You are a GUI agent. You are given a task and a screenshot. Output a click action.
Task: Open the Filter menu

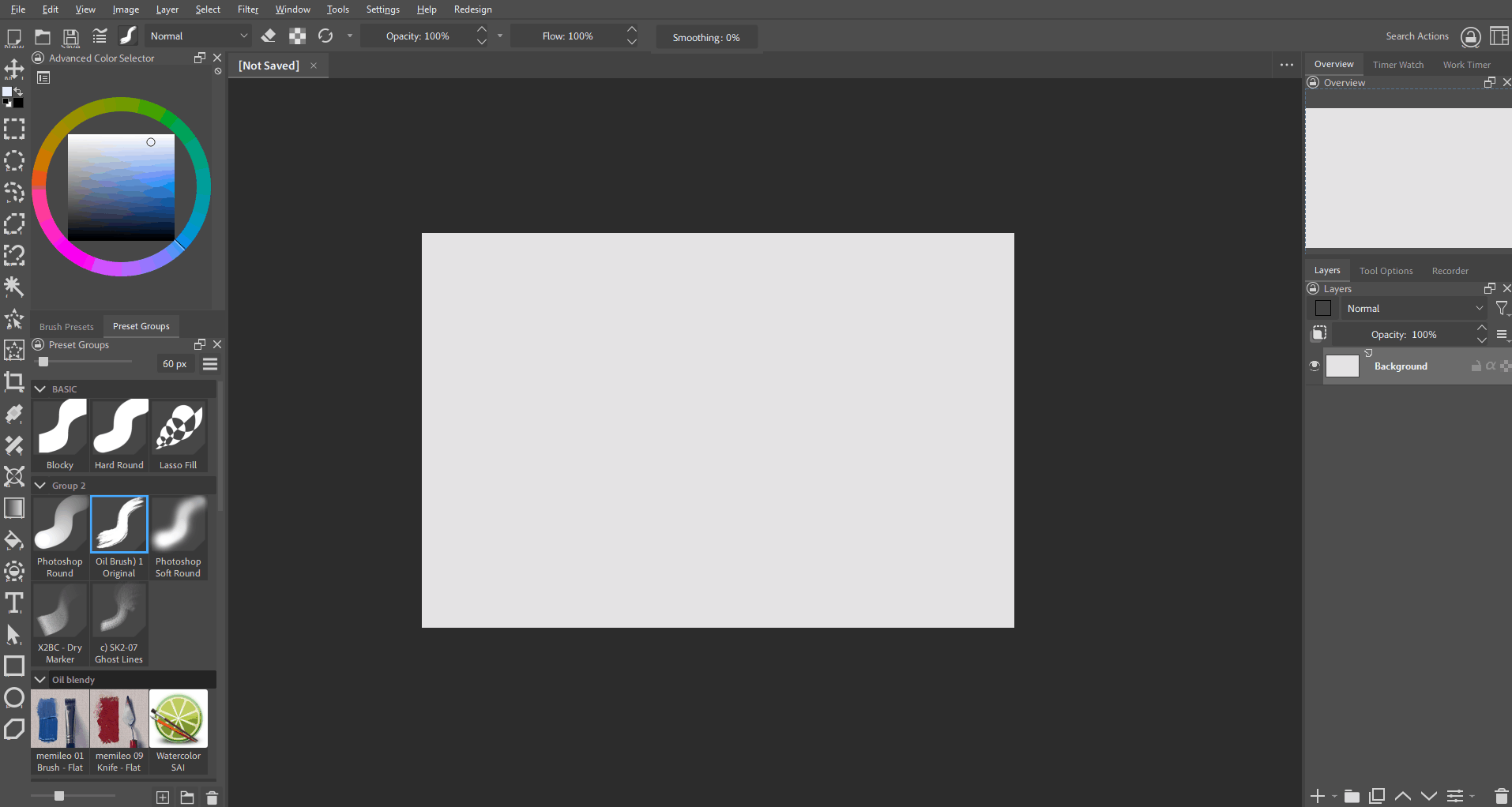point(248,9)
